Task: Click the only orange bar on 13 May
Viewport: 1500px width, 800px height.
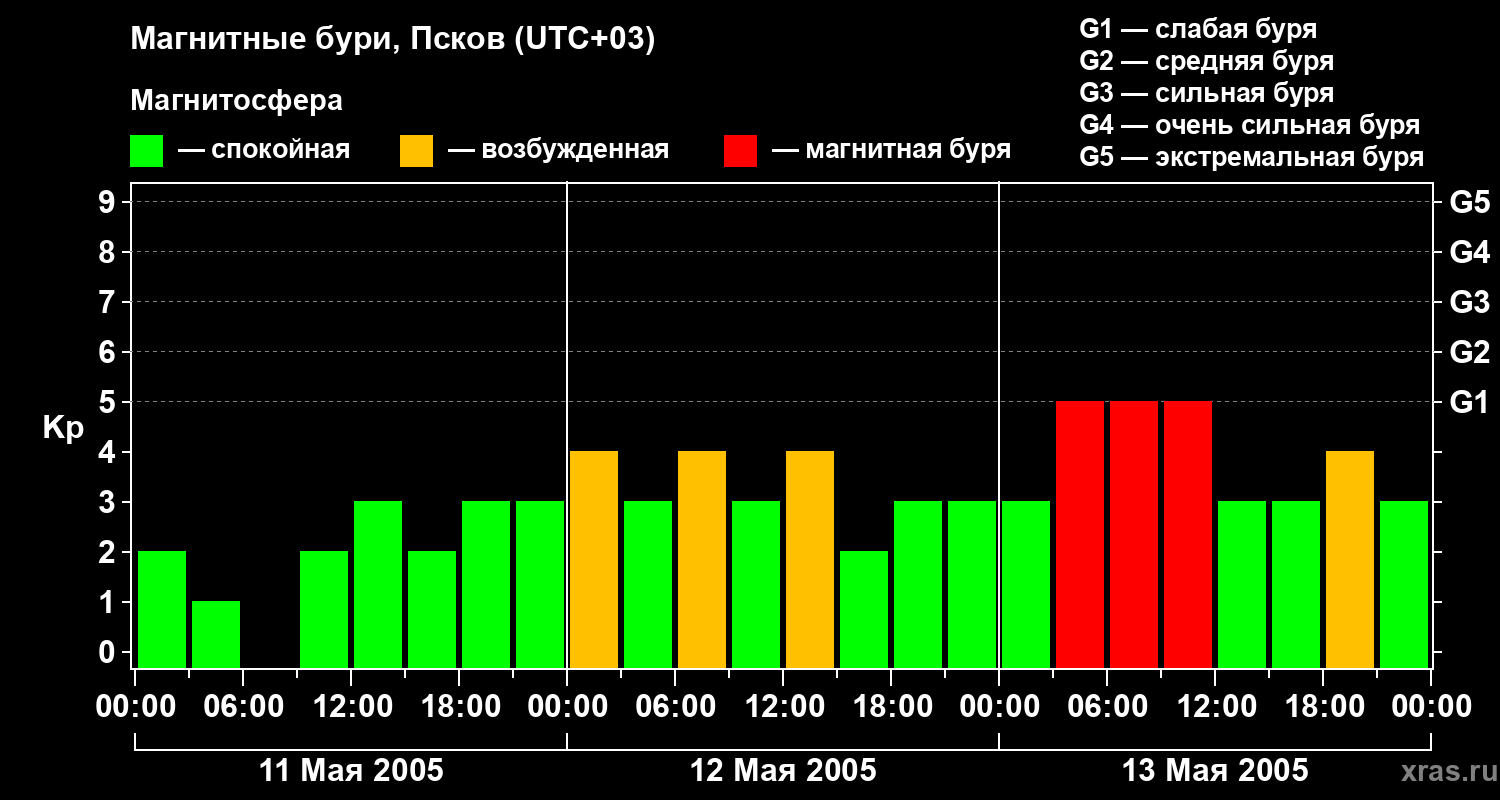Action: point(1350,559)
